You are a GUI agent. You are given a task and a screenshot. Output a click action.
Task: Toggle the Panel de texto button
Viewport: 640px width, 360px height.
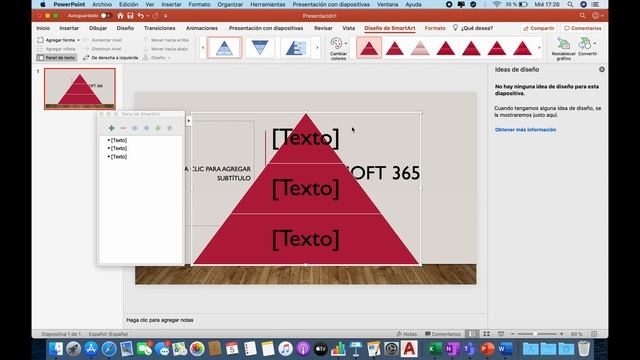[56, 58]
